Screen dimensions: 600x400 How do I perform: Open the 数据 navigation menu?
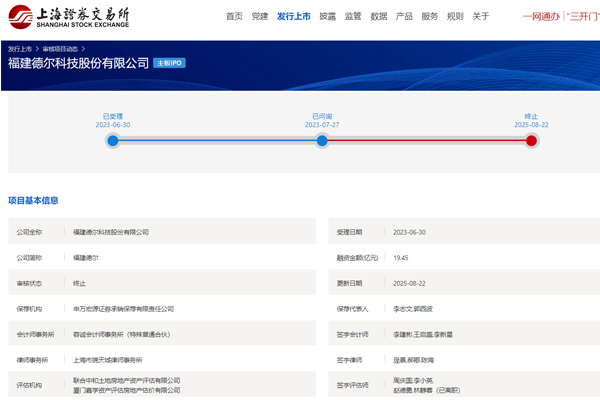[379, 17]
